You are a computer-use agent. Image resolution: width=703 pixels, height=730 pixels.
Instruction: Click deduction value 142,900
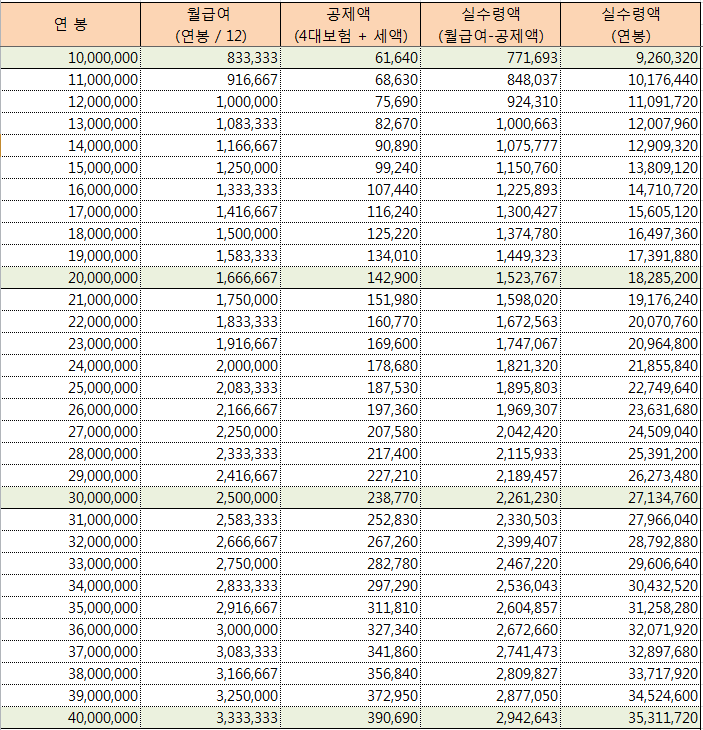pyautogui.click(x=351, y=277)
